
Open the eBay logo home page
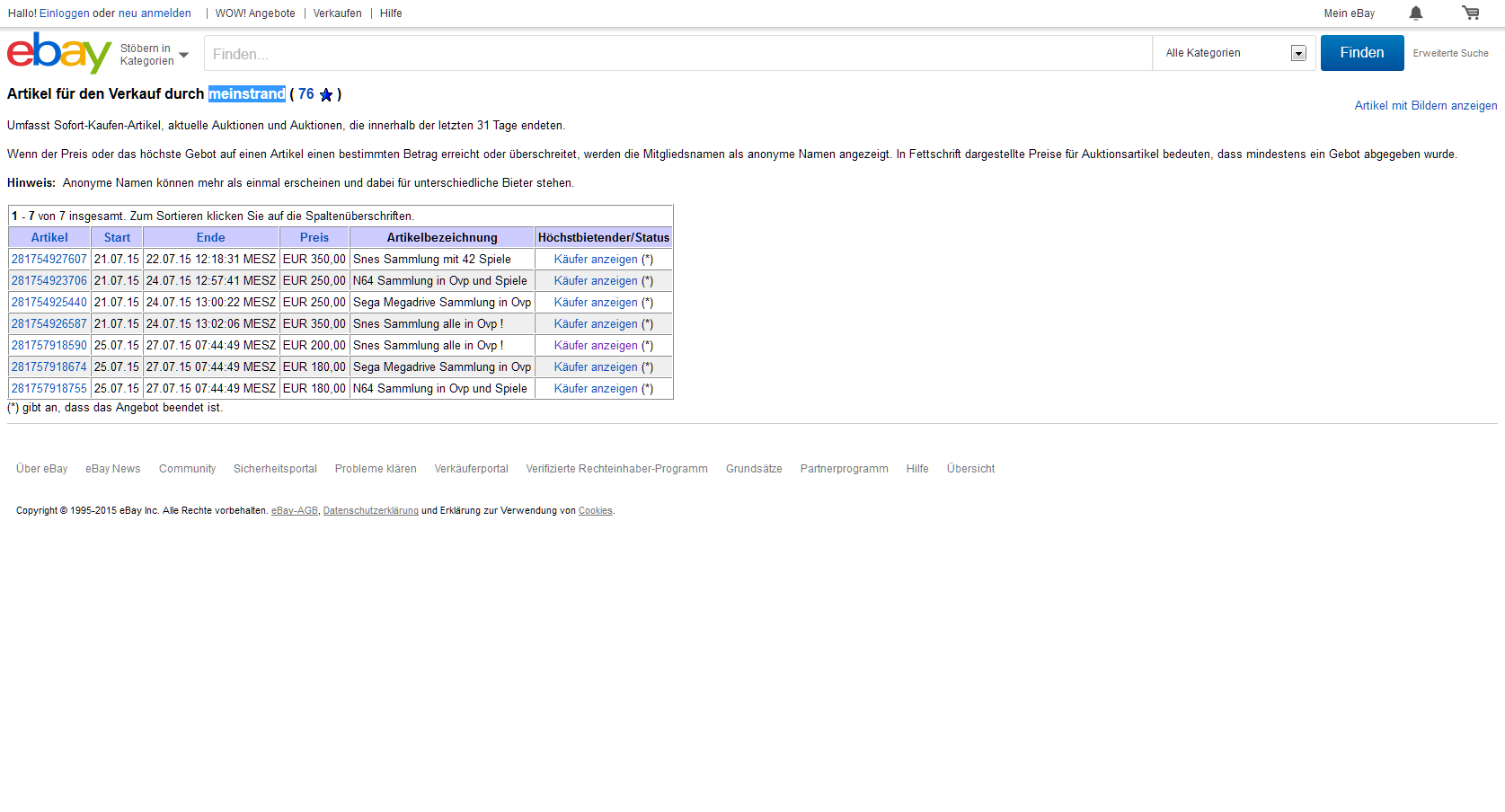click(59, 53)
